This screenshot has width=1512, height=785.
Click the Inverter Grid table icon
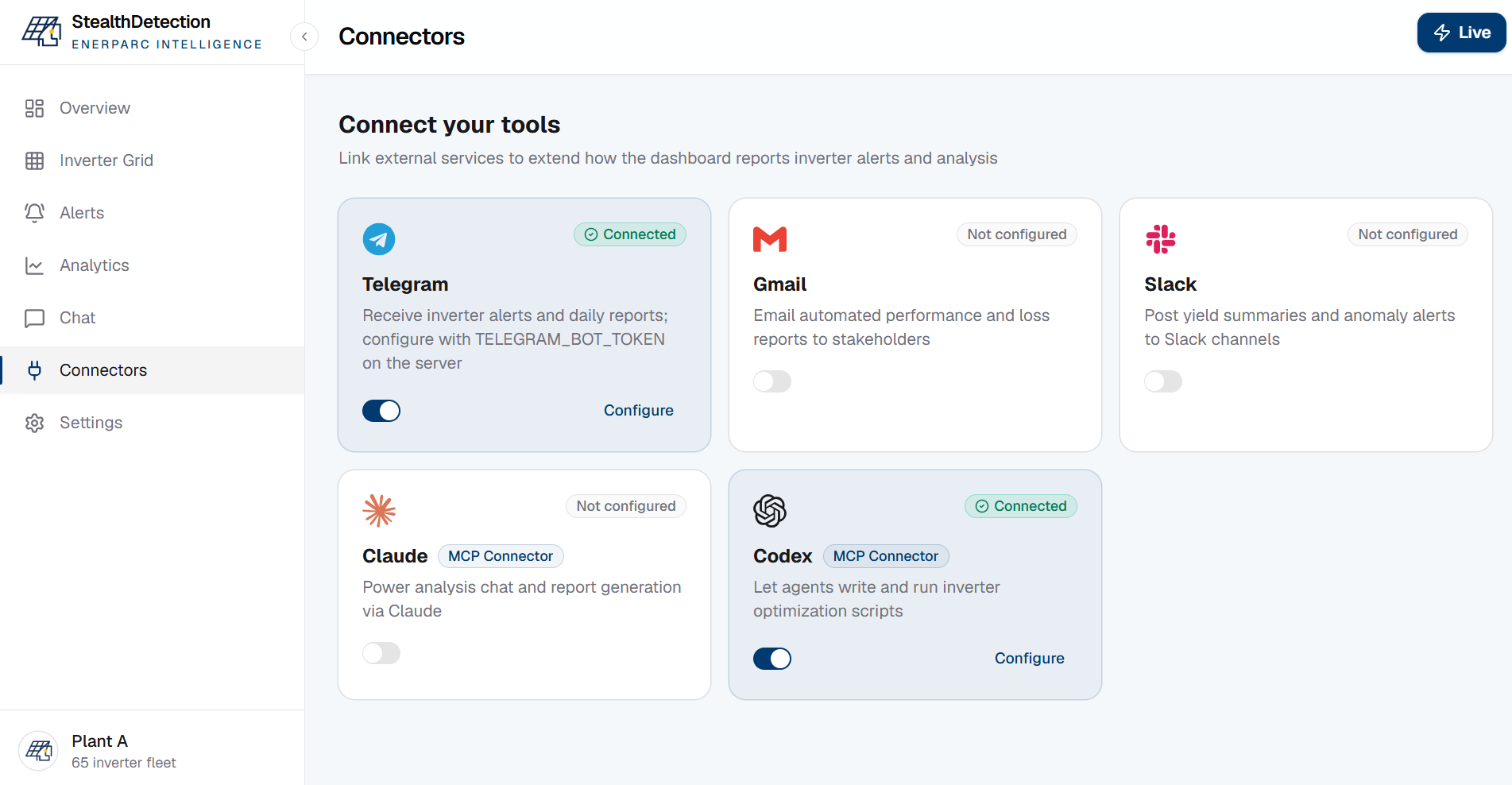(34, 160)
